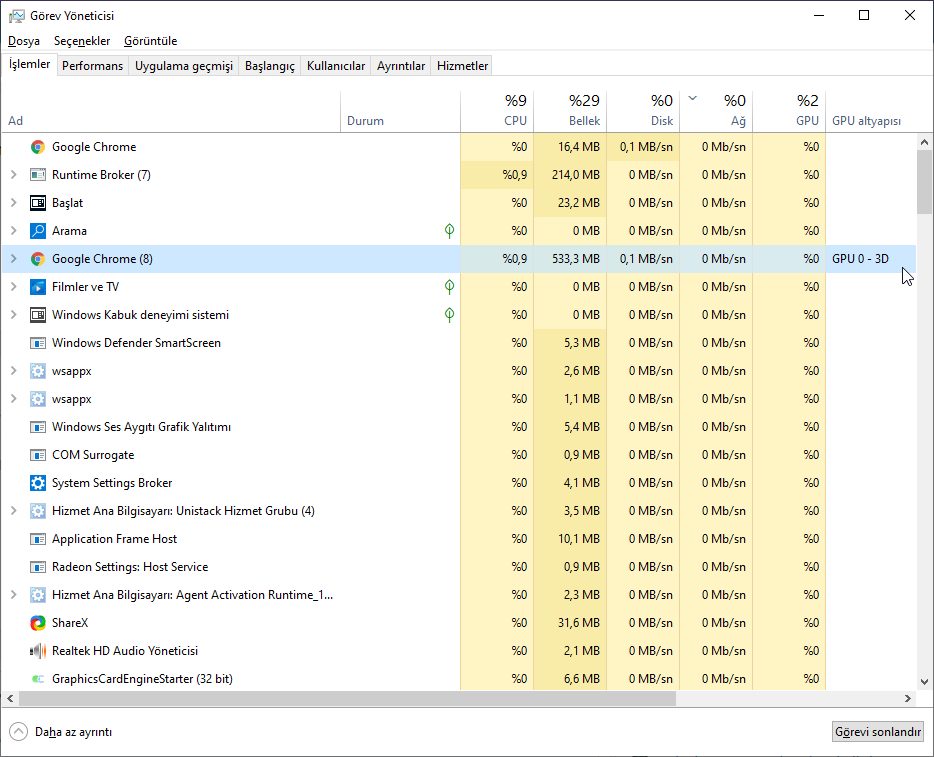Sort by the Ad column header
934x757 pixels.
[171, 111]
